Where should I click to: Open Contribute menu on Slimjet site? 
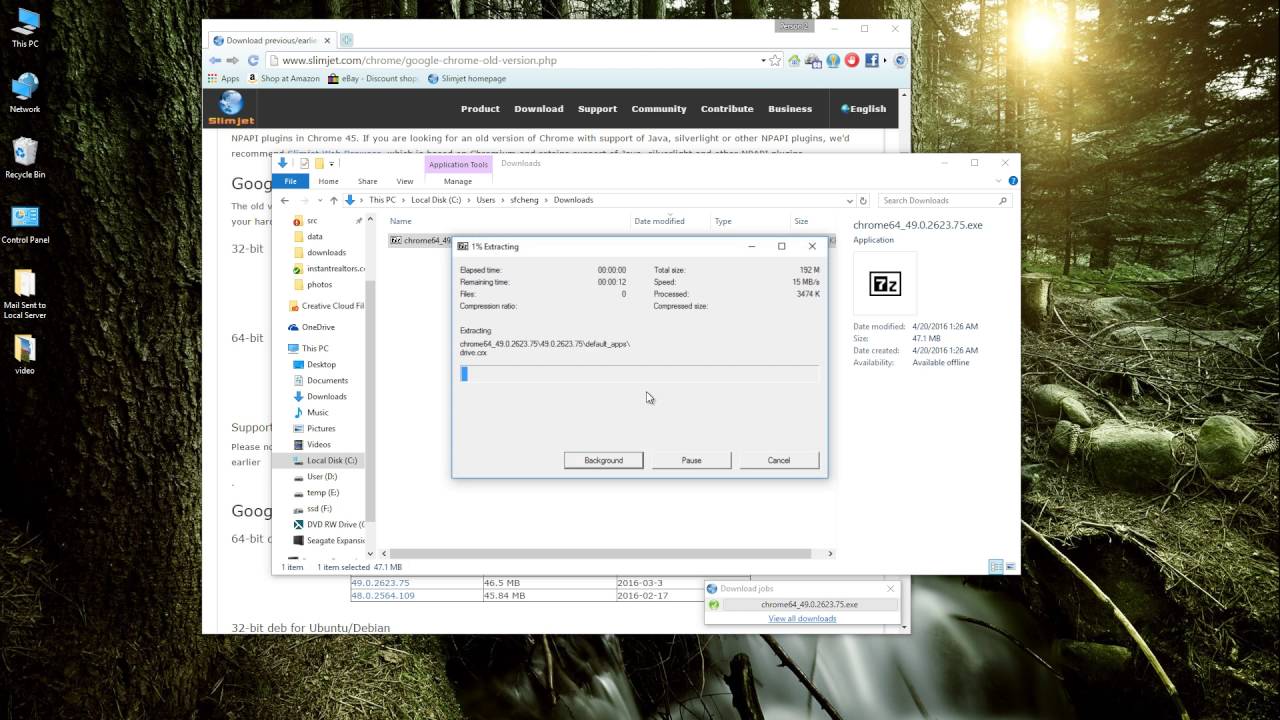click(x=727, y=109)
